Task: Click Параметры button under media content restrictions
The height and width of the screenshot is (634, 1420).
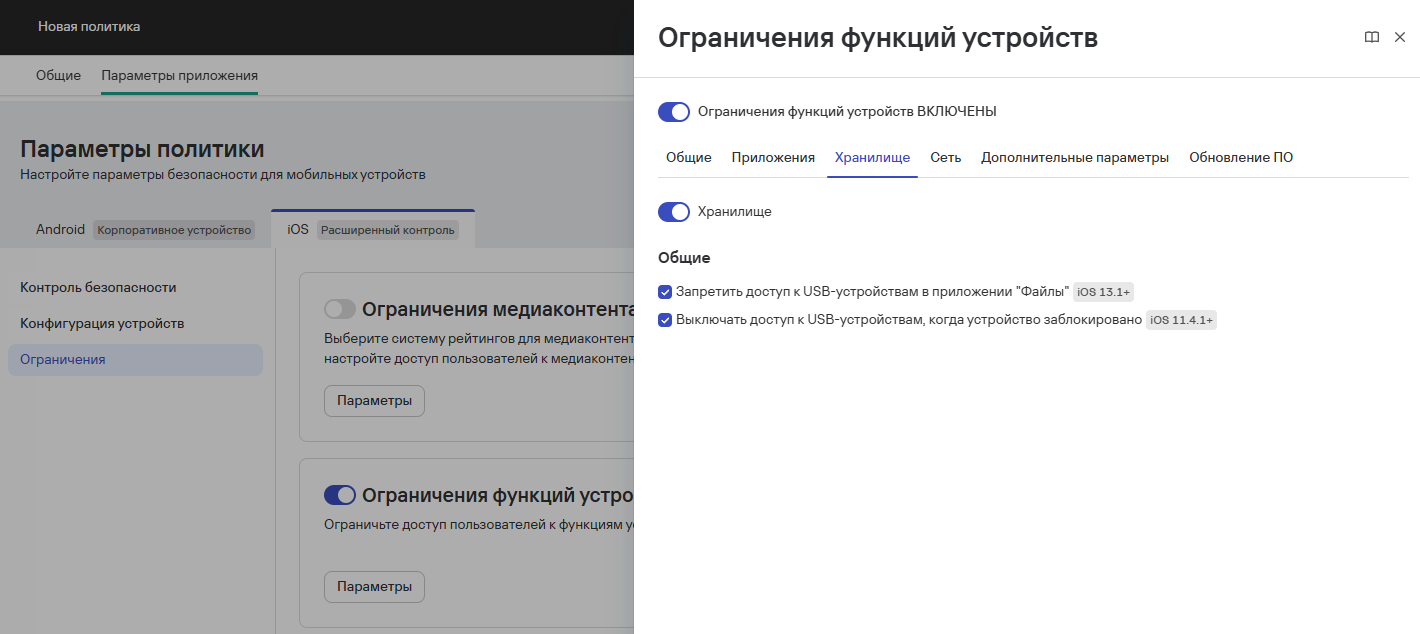Action: (374, 401)
